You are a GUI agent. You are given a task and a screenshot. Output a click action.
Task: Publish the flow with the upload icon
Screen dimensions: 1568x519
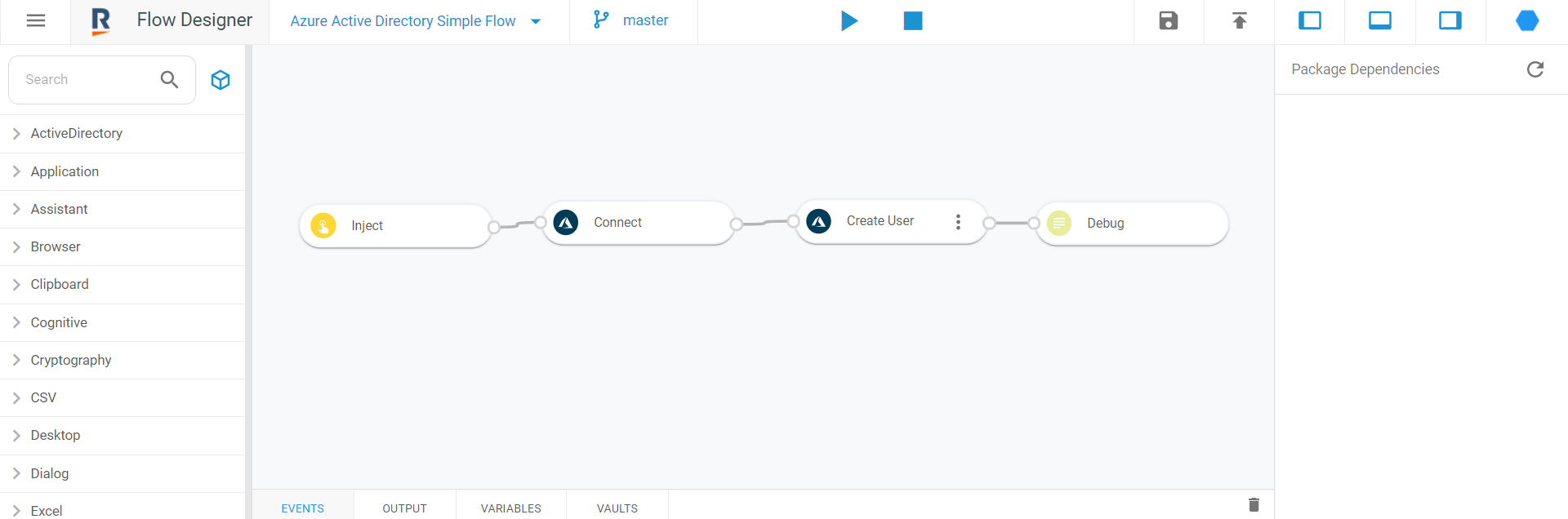(1238, 20)
